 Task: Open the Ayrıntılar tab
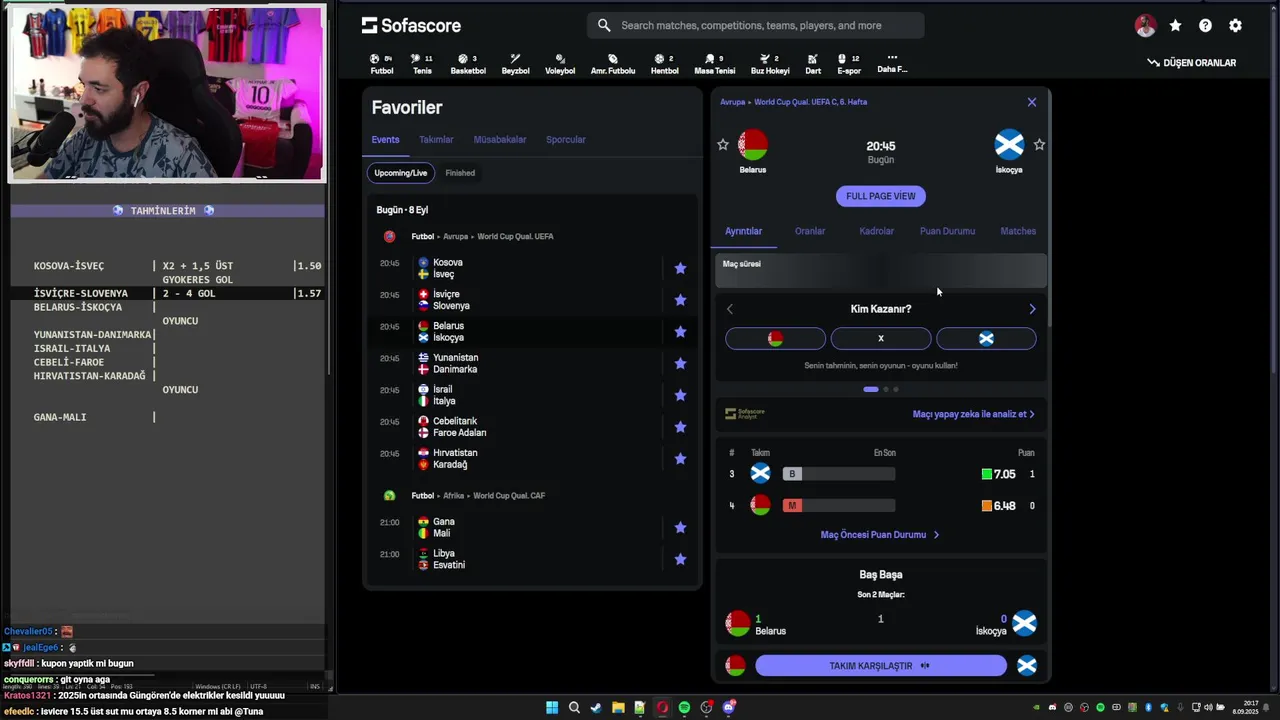[744, 231]
